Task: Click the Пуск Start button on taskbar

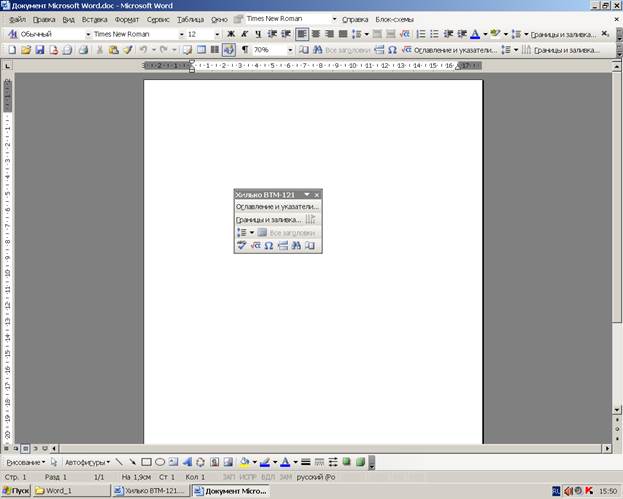Action: (x=17, y=491)
